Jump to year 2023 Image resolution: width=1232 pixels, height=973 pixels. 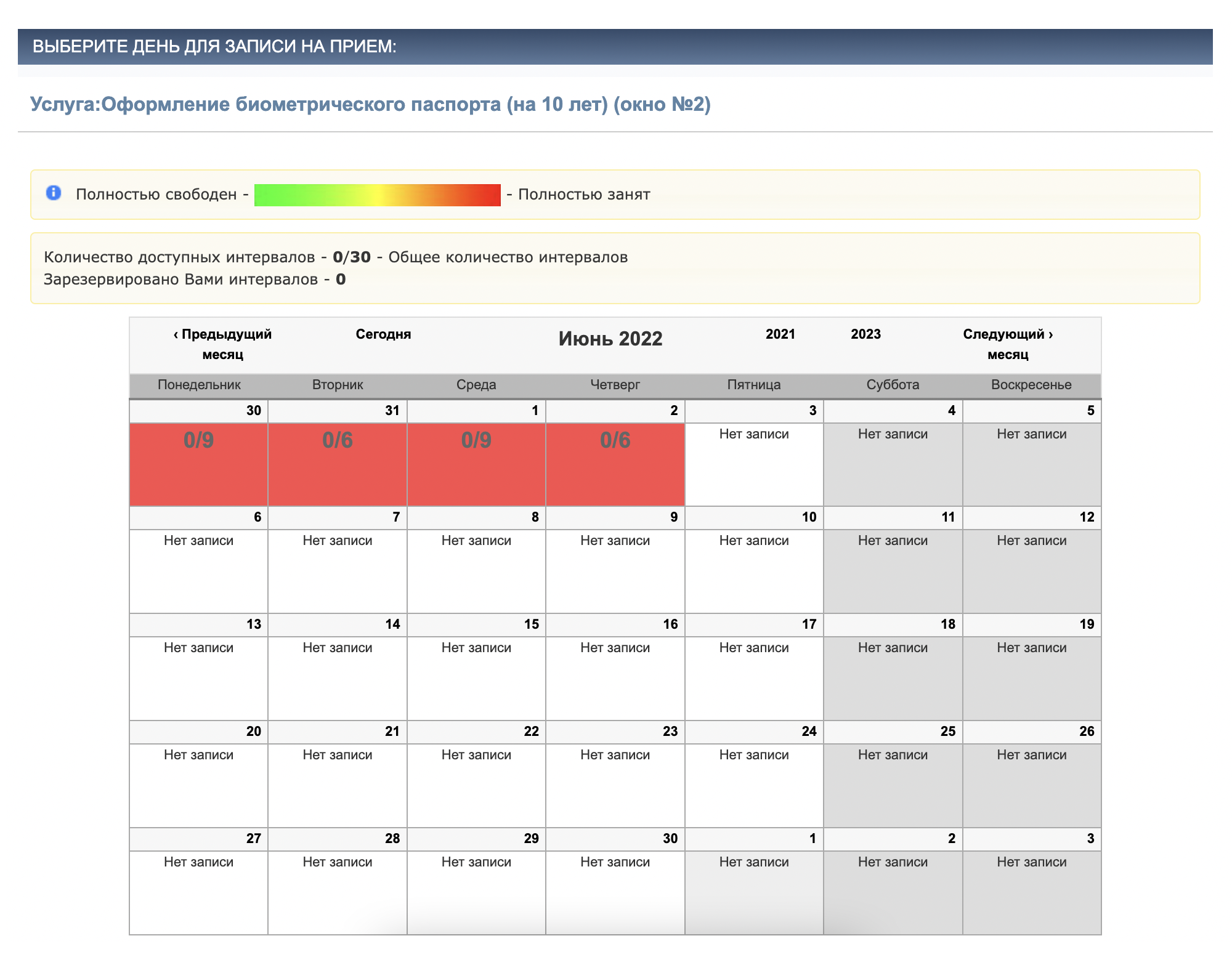tap(865, 334)
